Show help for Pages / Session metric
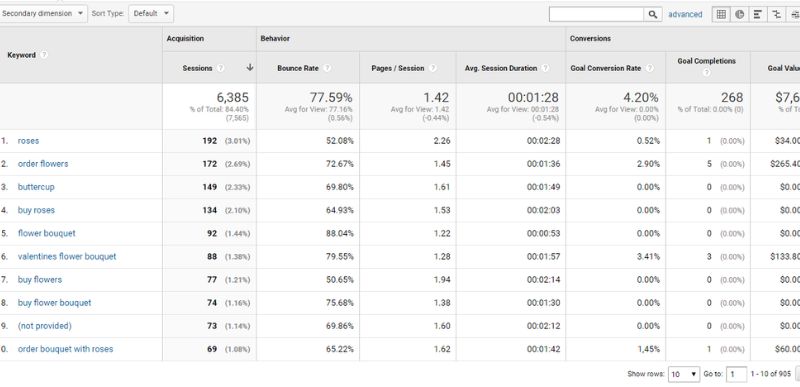Image resolution: width=800 pixels, height=387 pixels. [433, 68]
